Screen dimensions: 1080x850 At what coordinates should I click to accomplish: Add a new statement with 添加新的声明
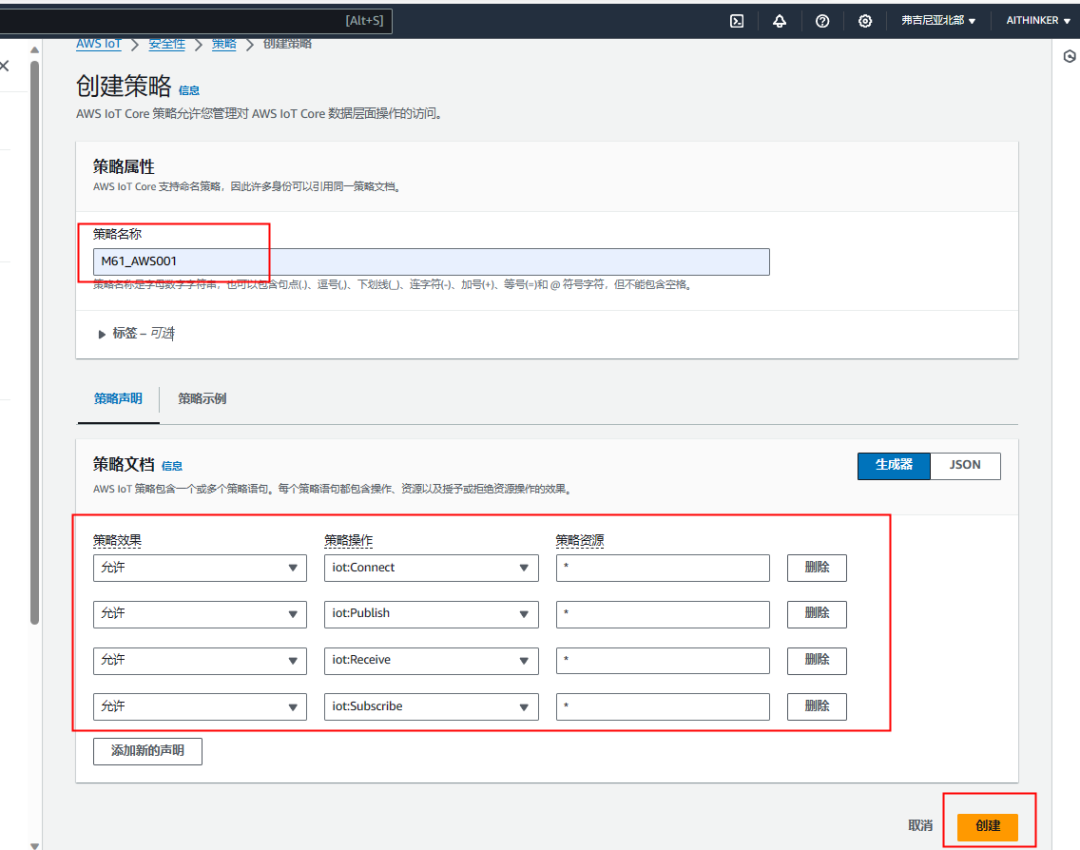[147, 751]
